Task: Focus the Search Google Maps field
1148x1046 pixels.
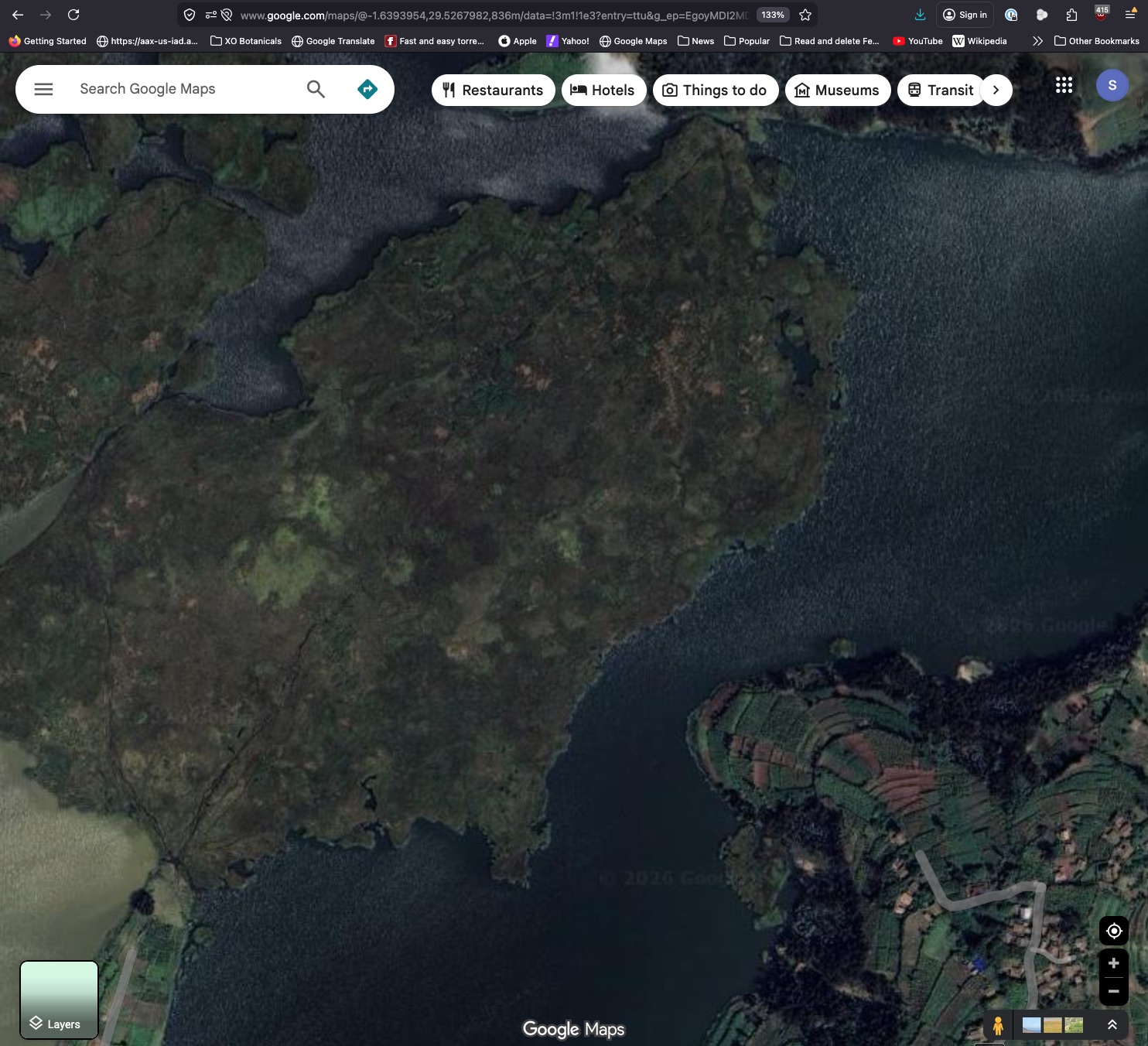Action: point(186,89)
